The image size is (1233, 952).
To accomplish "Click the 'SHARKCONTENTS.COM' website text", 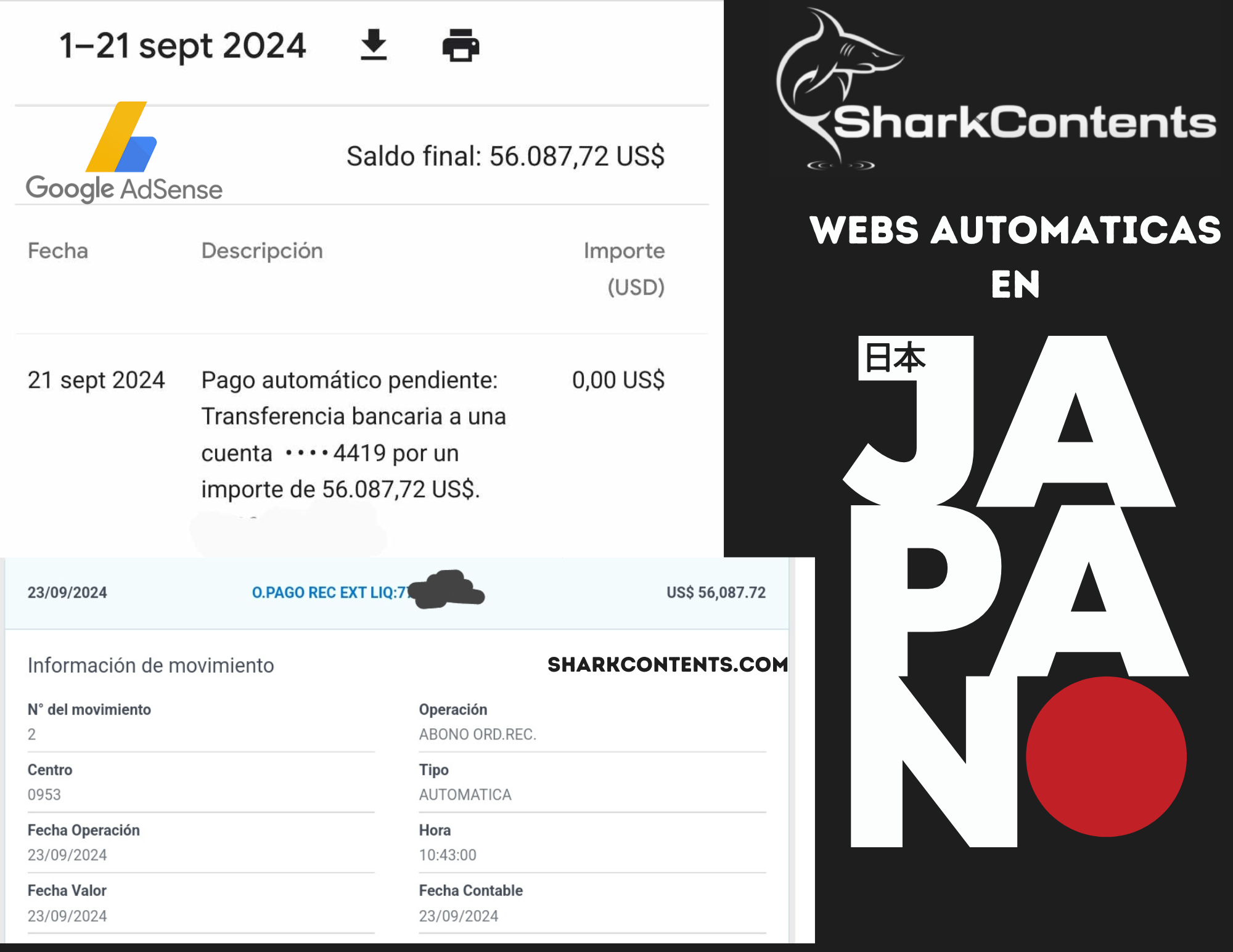I will [668, 664].
